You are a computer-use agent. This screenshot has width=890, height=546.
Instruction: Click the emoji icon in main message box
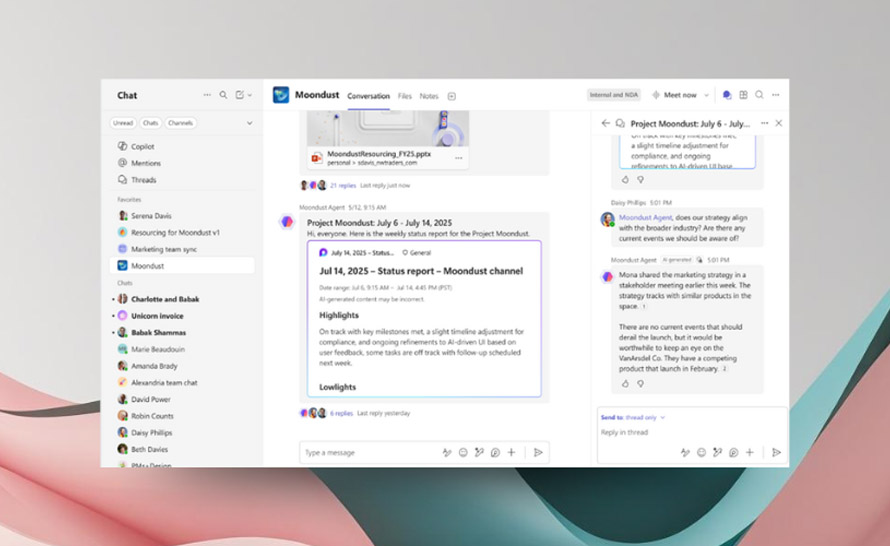point(463,453)
